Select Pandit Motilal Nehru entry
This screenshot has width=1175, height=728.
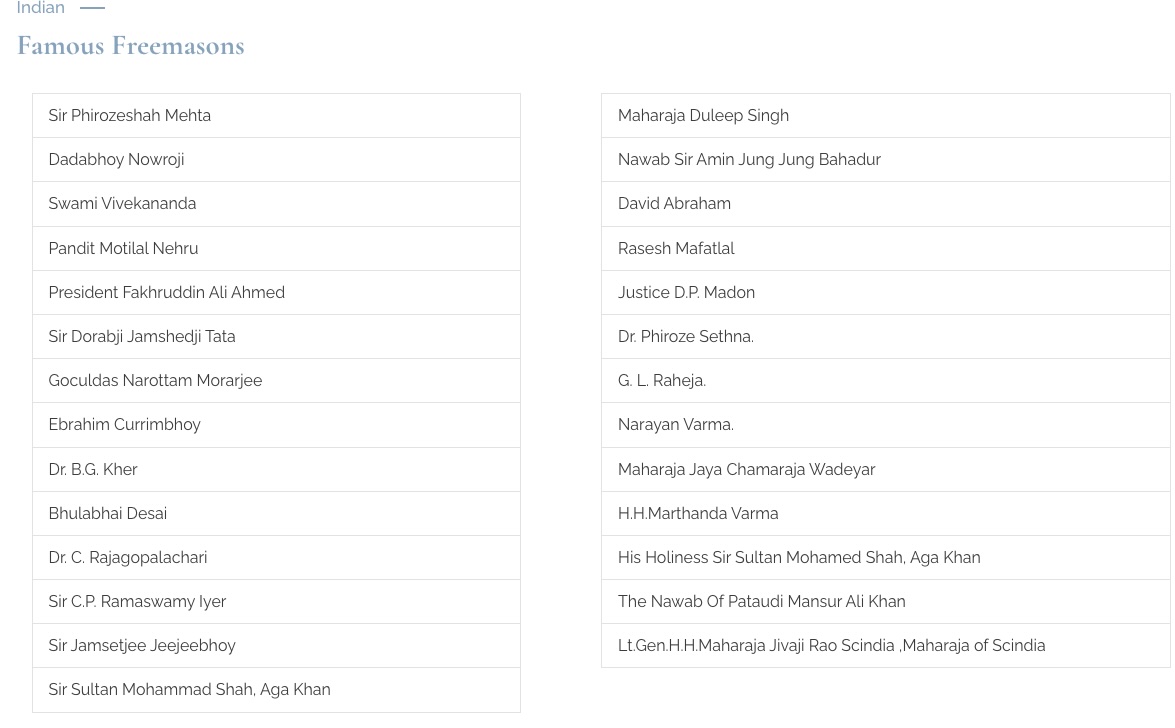click(123, 248)
